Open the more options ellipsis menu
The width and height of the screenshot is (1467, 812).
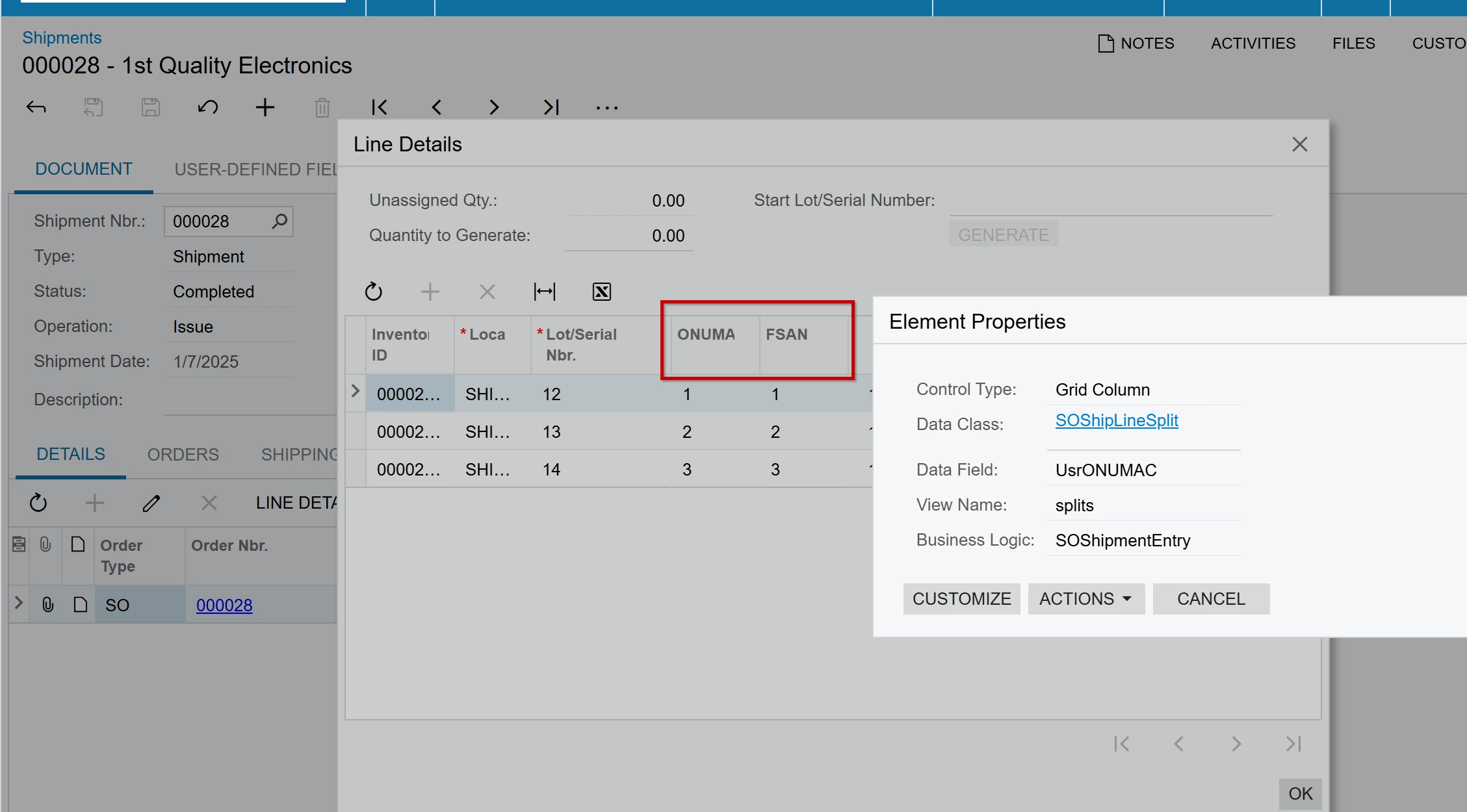tap(606, 107)
